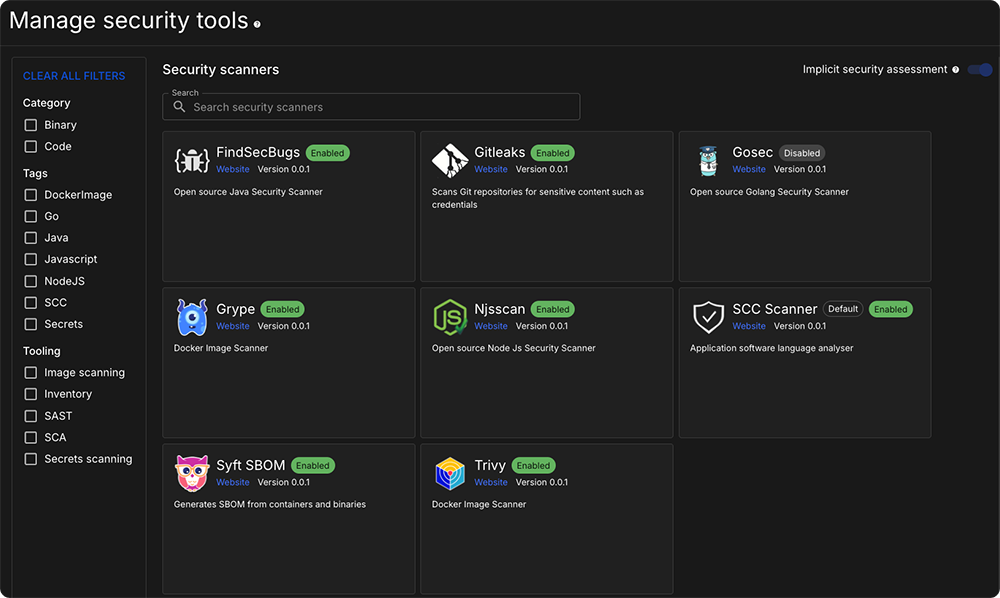The image size is (1000, 598).
Task: Click the Gitleaks card title
Action: click(499, 152)
